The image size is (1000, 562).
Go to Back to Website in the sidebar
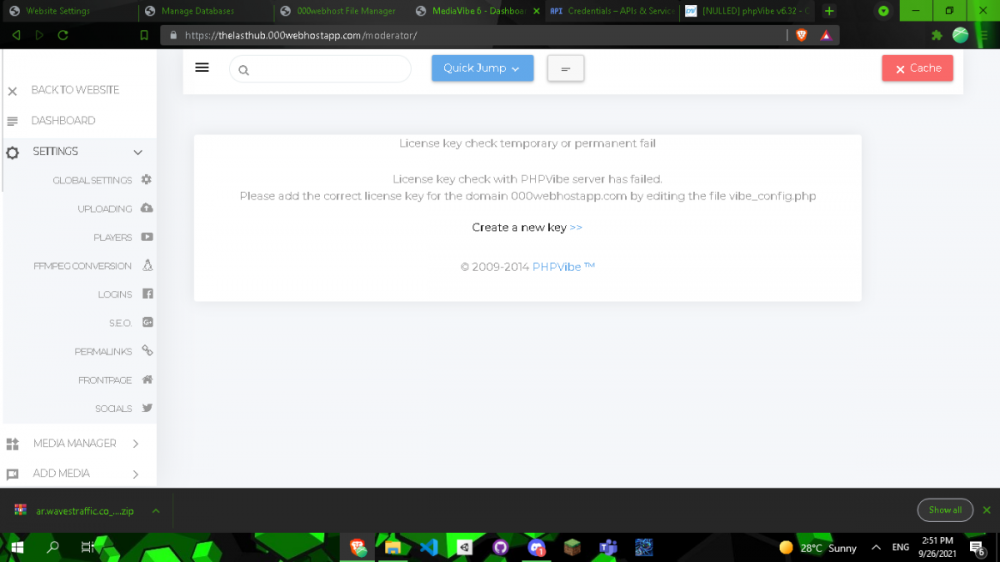[75, 90]
